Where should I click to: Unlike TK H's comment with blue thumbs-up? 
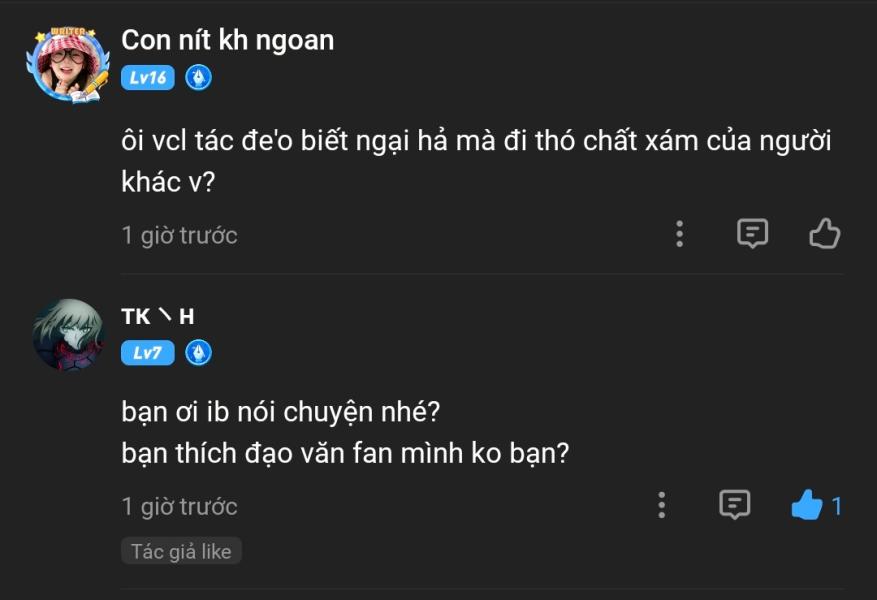click(807, 505)
